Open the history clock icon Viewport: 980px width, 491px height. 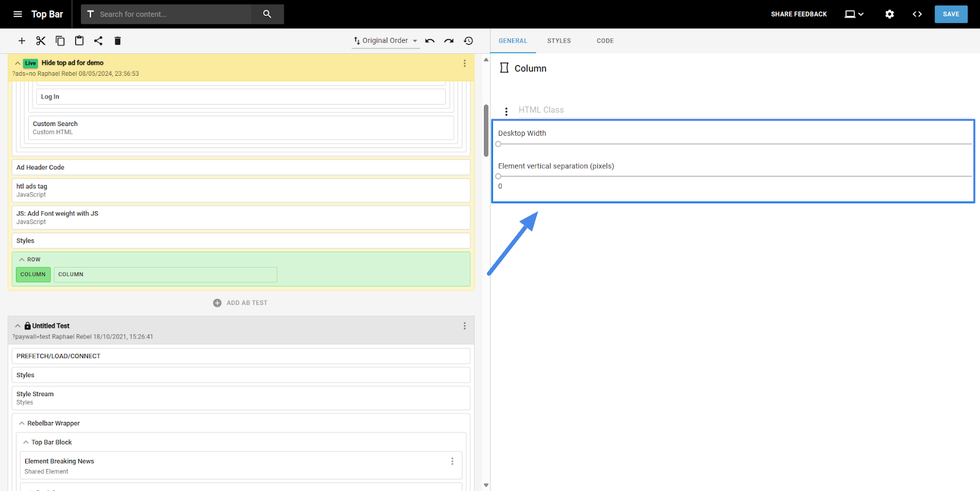468,41
